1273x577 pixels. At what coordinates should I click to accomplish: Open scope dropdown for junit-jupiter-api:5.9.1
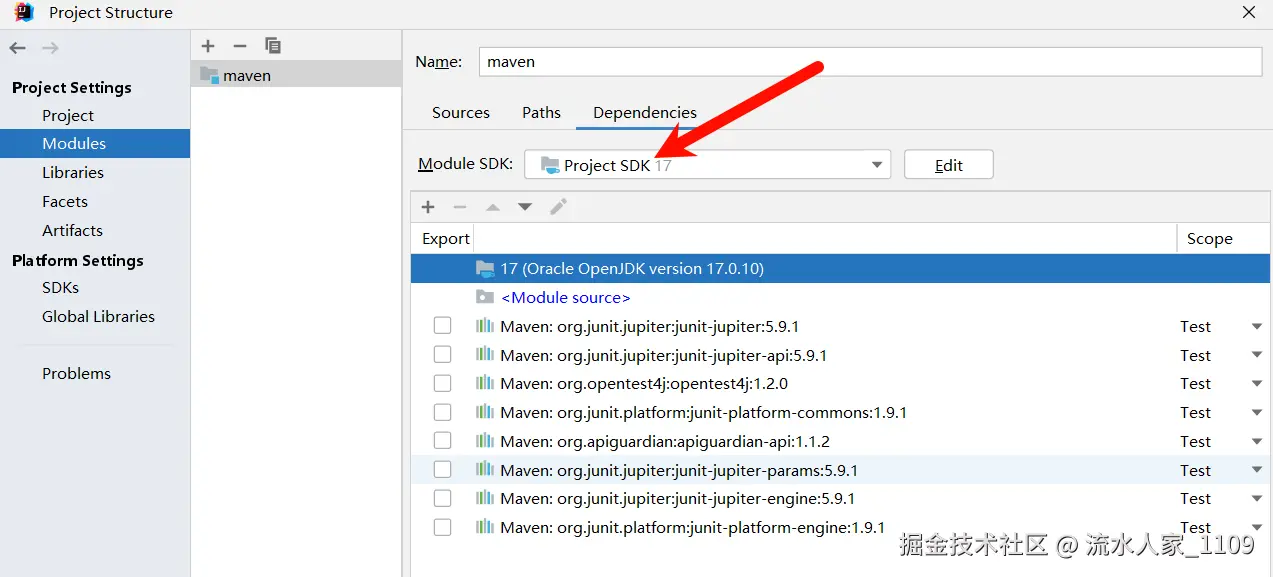pyautogui.click(x=1257, y=355)
